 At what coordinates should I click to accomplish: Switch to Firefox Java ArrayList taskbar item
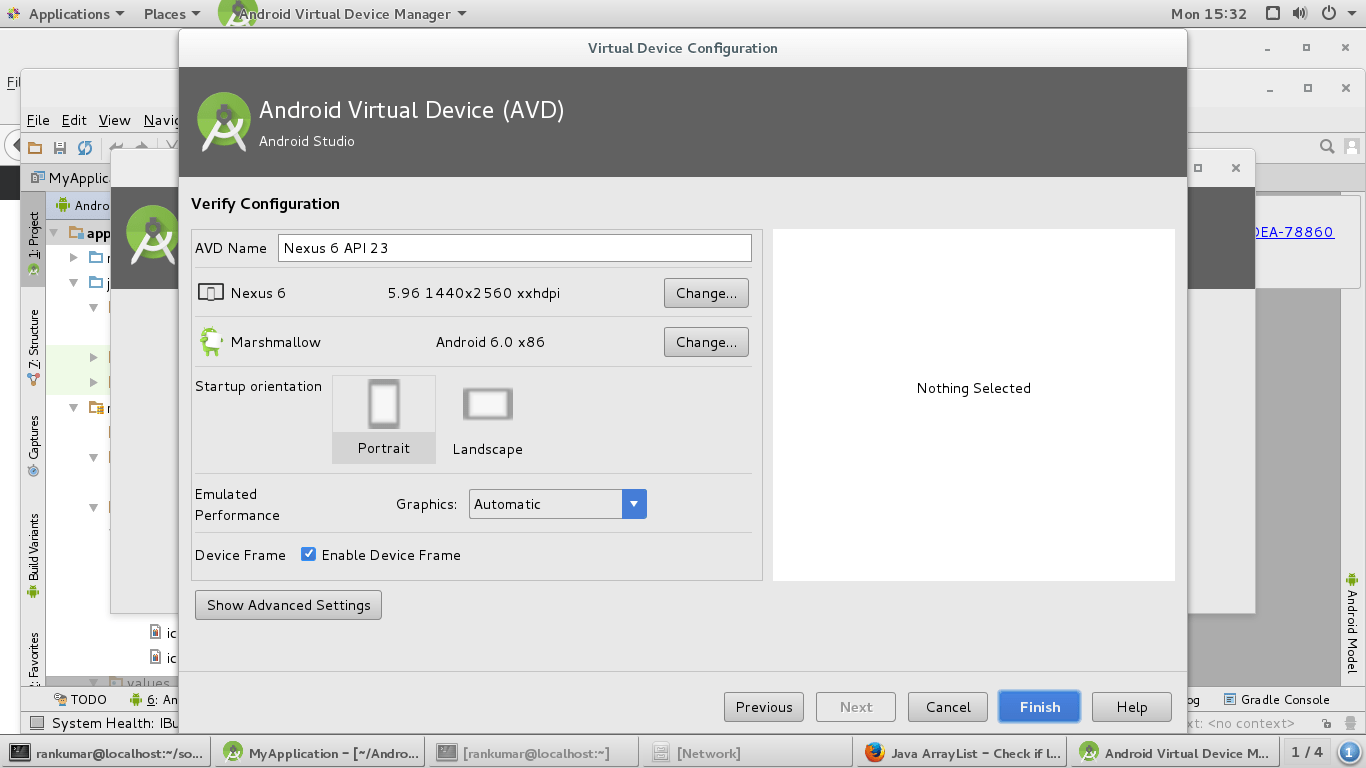pos(962,753)
